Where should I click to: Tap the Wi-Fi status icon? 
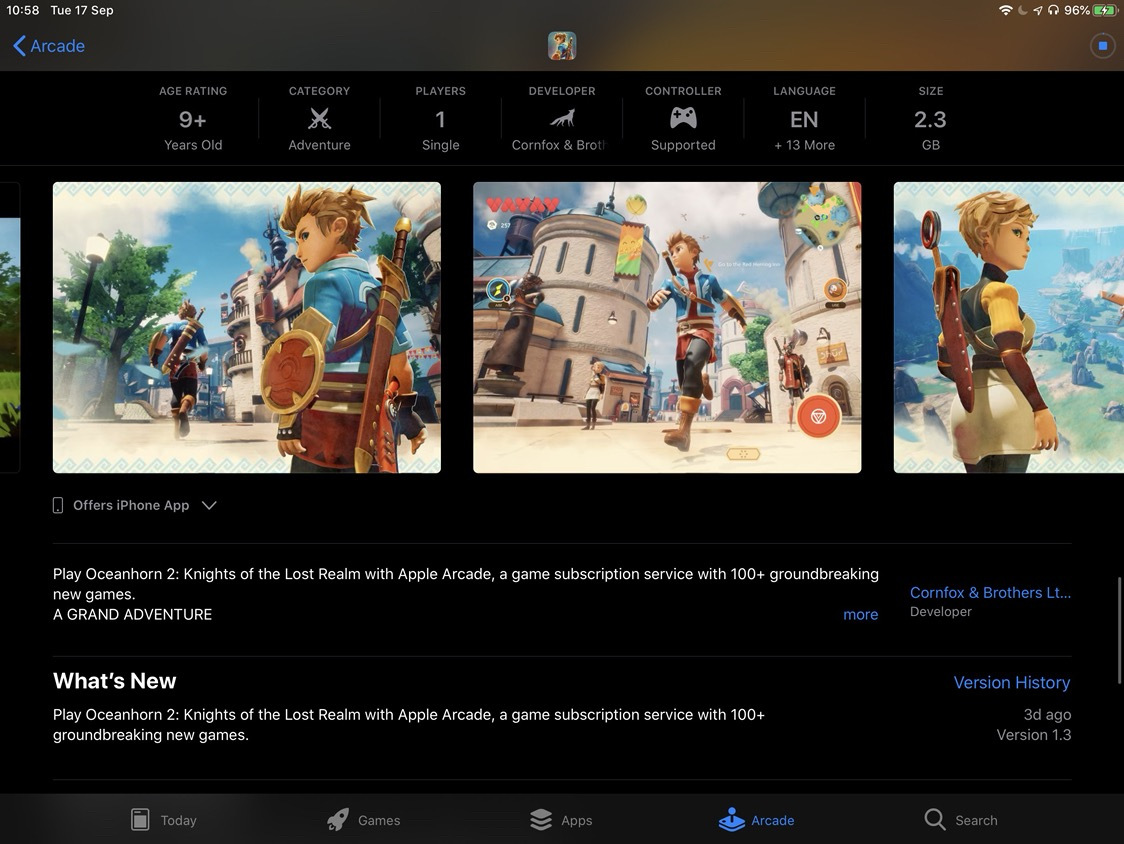pyautogui.click(x=1005, y=10)
